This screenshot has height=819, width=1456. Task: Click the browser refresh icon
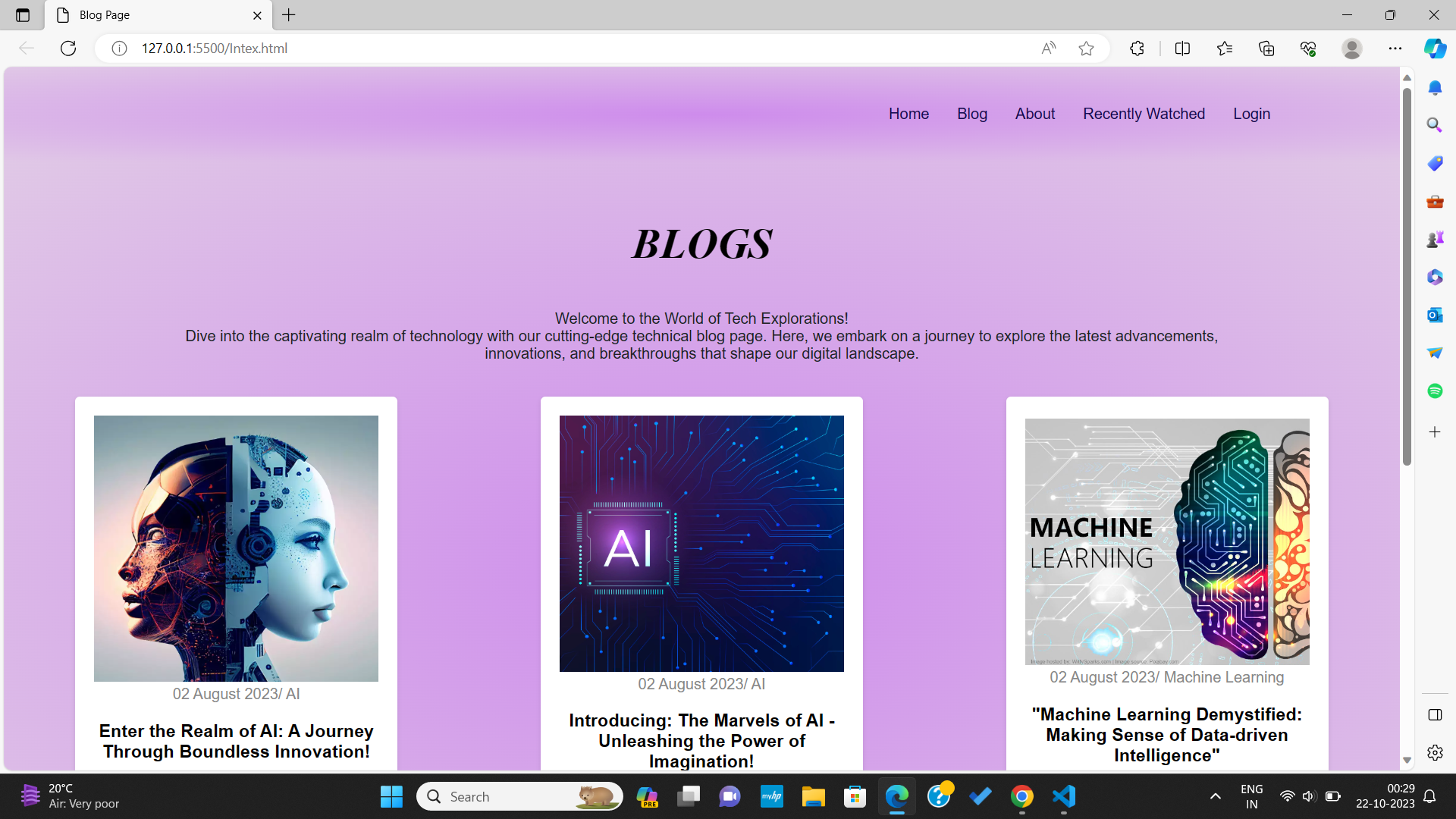(x=68, y=49)
